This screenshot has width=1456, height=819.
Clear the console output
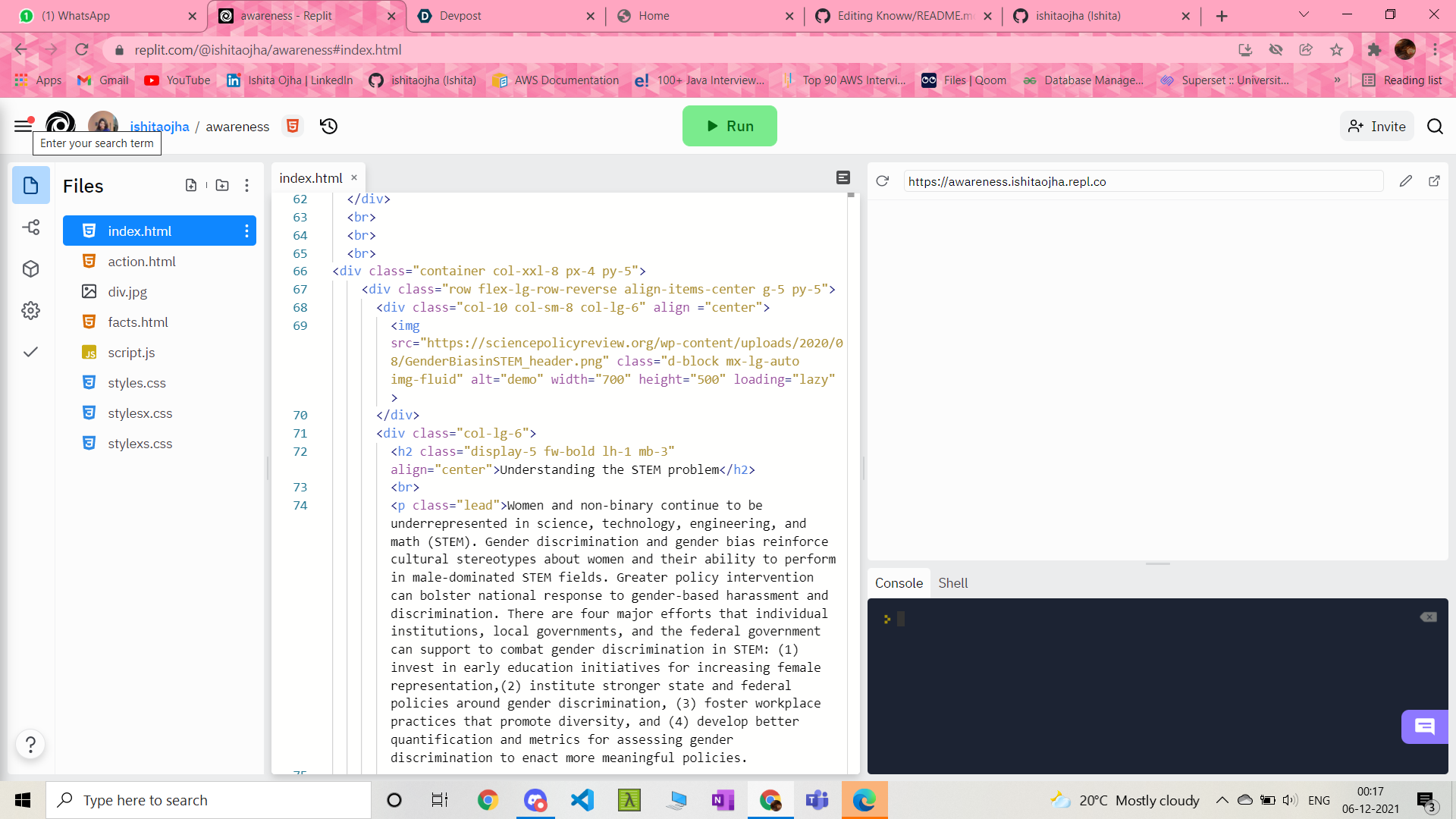click(x=1428, y=617)
